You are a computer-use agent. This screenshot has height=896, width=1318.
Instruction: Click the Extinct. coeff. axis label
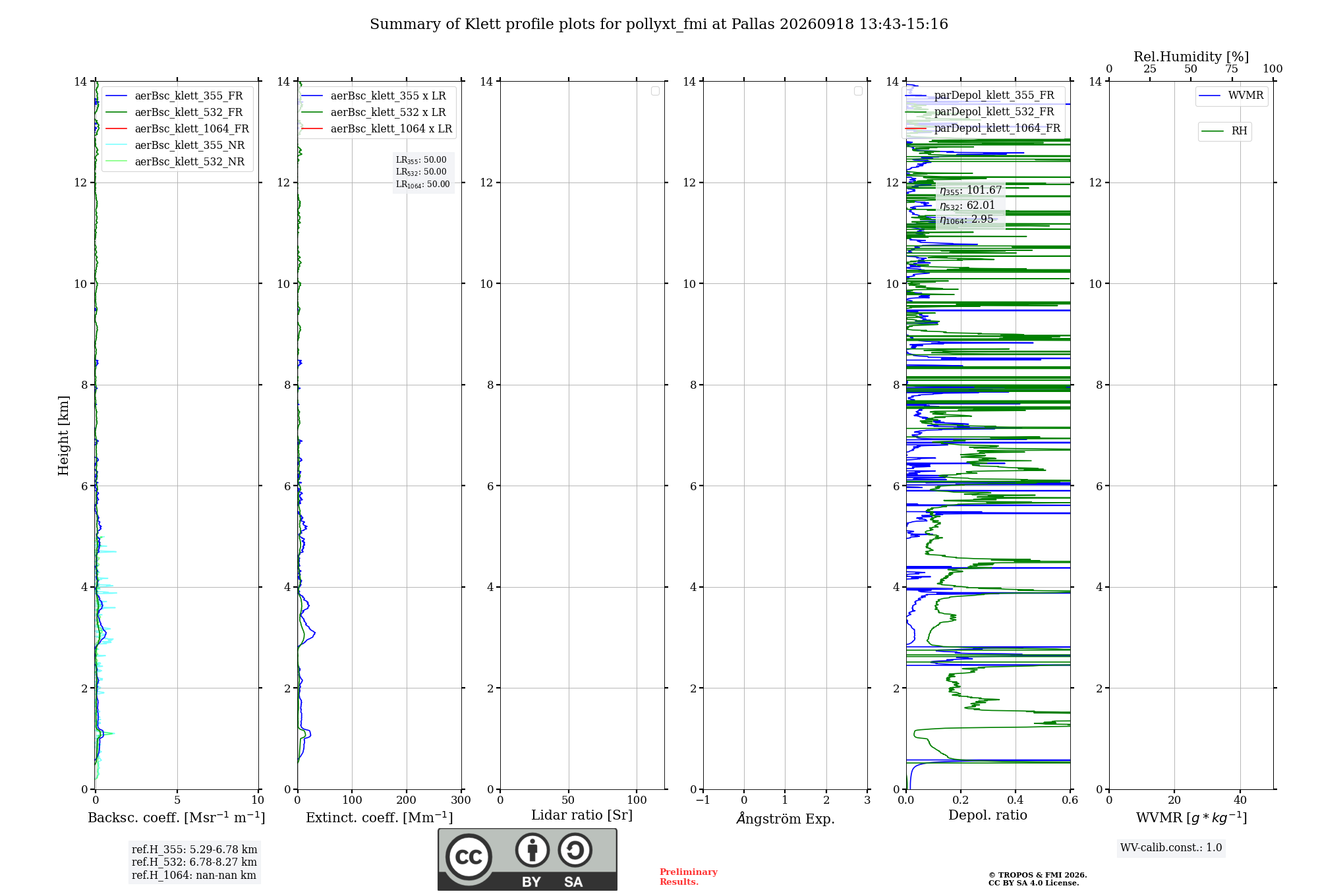click(x=380, y=818)
